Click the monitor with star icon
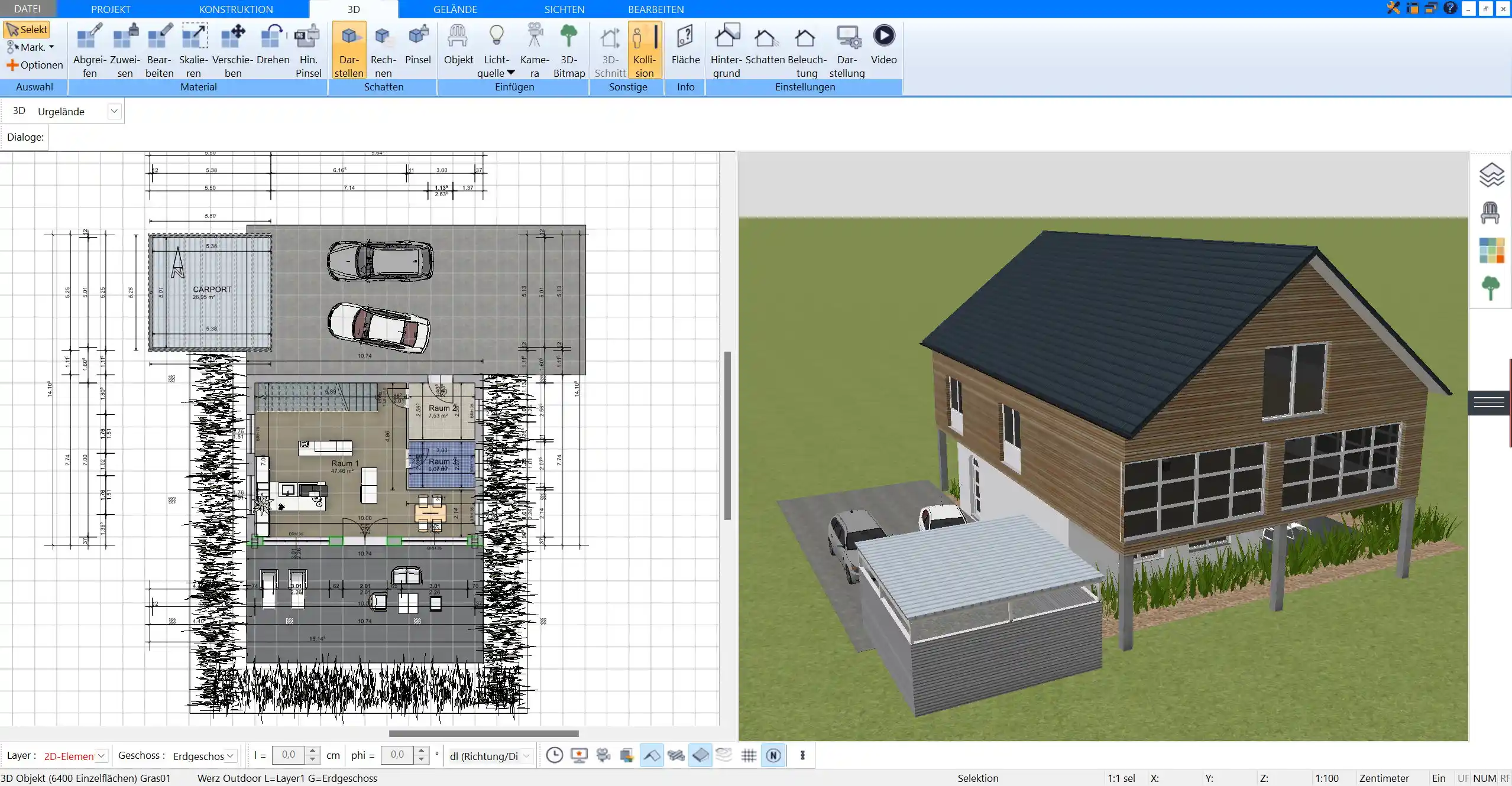This screenshot has width=1512, height=786. coord(579,755)
